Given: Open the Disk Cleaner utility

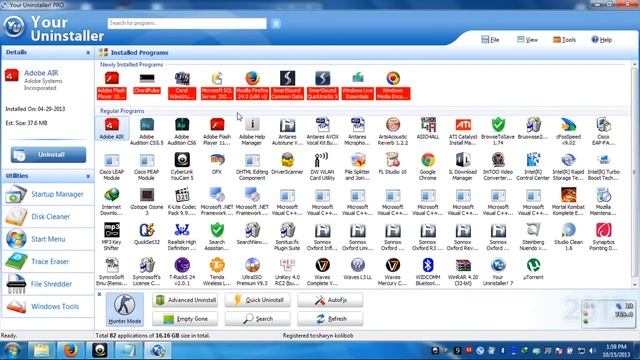Looking at the screenshot, I should click(x=48, y=217).
